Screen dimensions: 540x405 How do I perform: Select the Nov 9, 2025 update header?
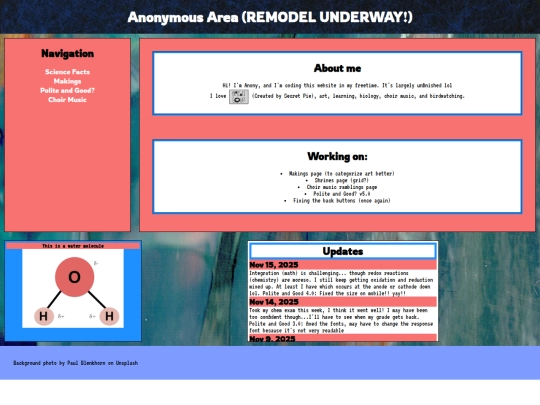click(343, 338)
